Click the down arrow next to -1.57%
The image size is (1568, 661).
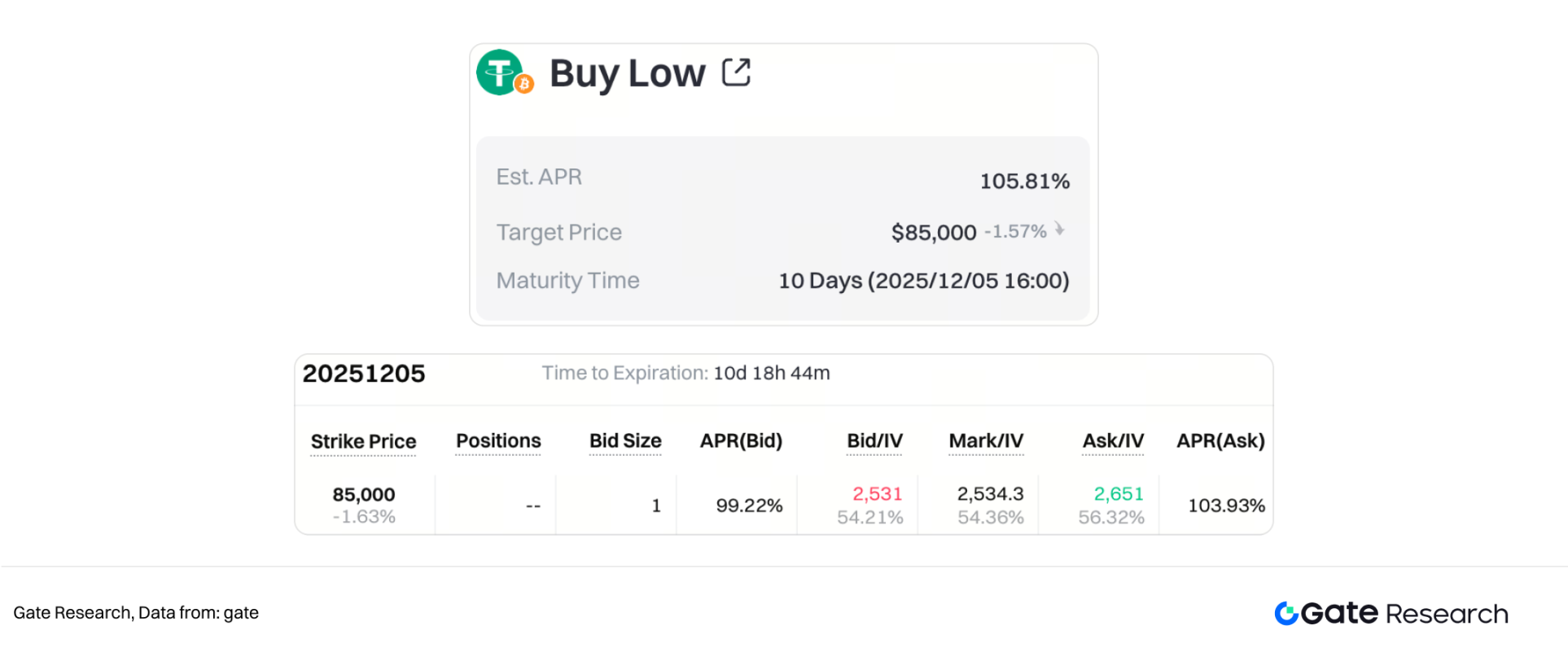tap(1059, 230)
